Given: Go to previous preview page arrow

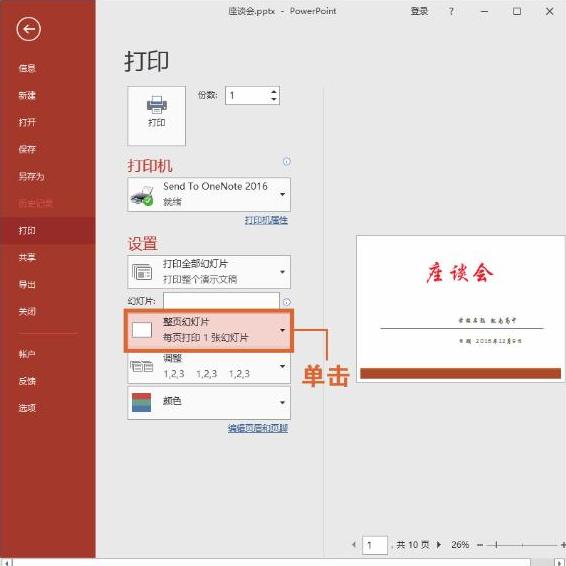Looking at the screenshot, I should coord(354,544).
